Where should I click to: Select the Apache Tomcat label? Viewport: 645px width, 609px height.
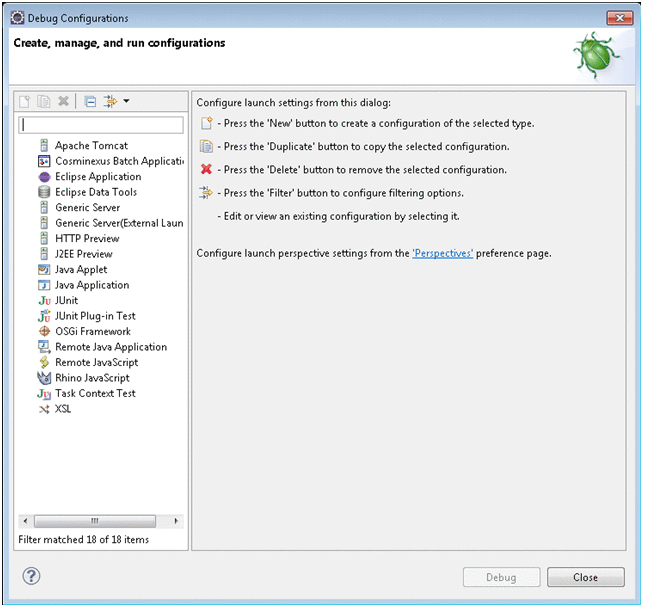(x=91, y=146)
